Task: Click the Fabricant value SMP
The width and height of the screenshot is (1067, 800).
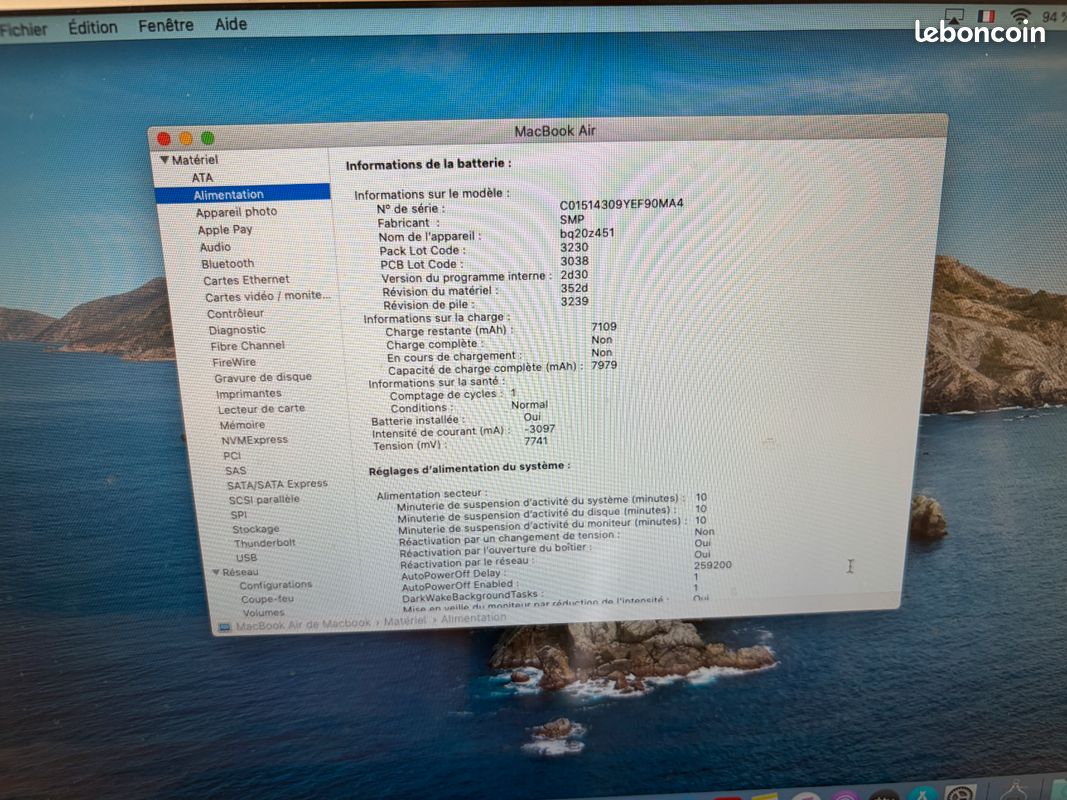Action: click(x=572, y=219)
